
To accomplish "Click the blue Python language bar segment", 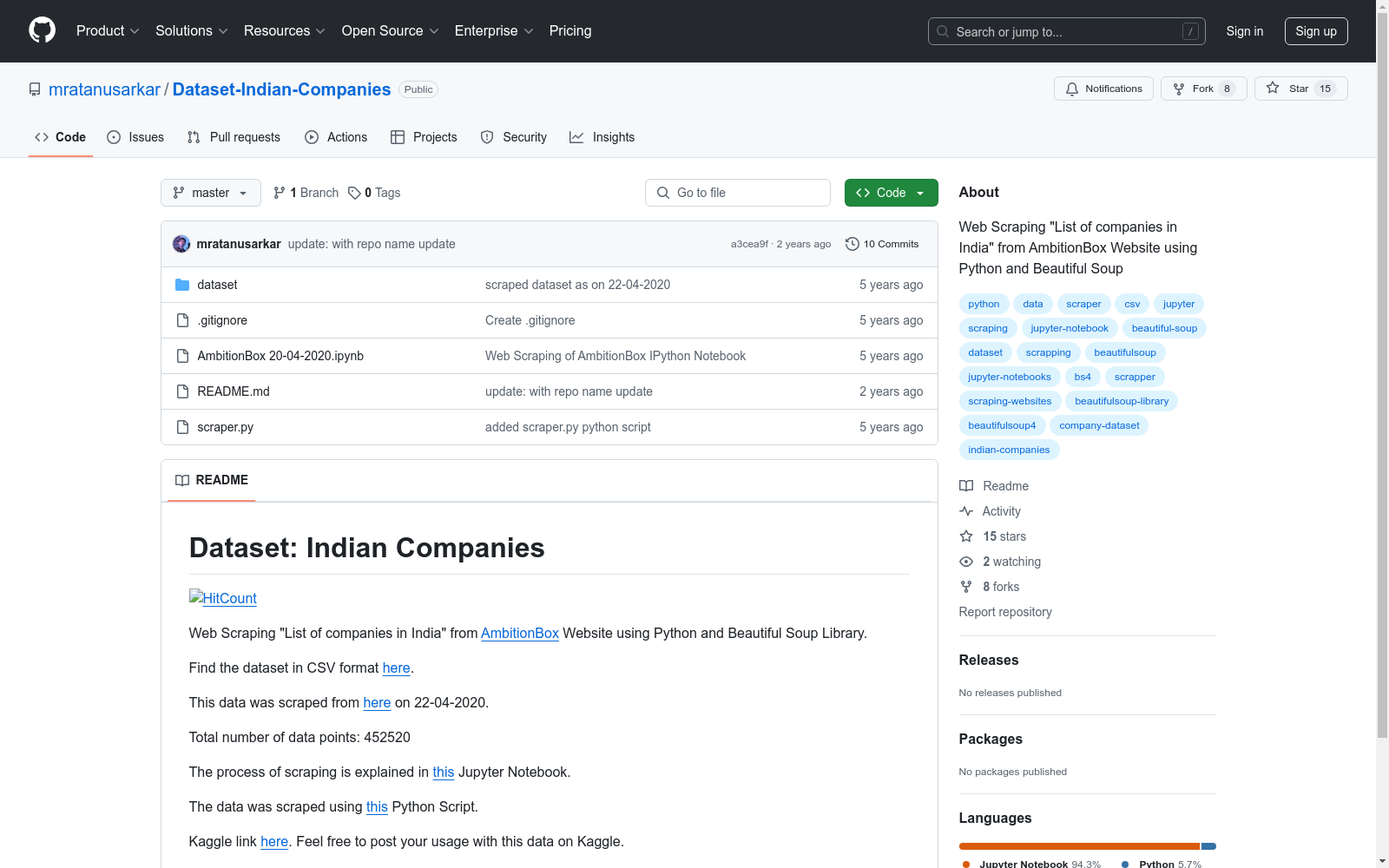I will 1208,846.
